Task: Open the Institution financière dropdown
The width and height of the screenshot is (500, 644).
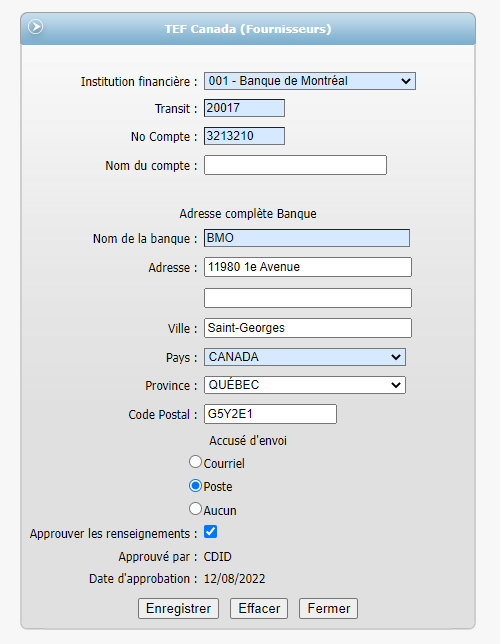Action: pyautogui.click(x=310, y=81)
